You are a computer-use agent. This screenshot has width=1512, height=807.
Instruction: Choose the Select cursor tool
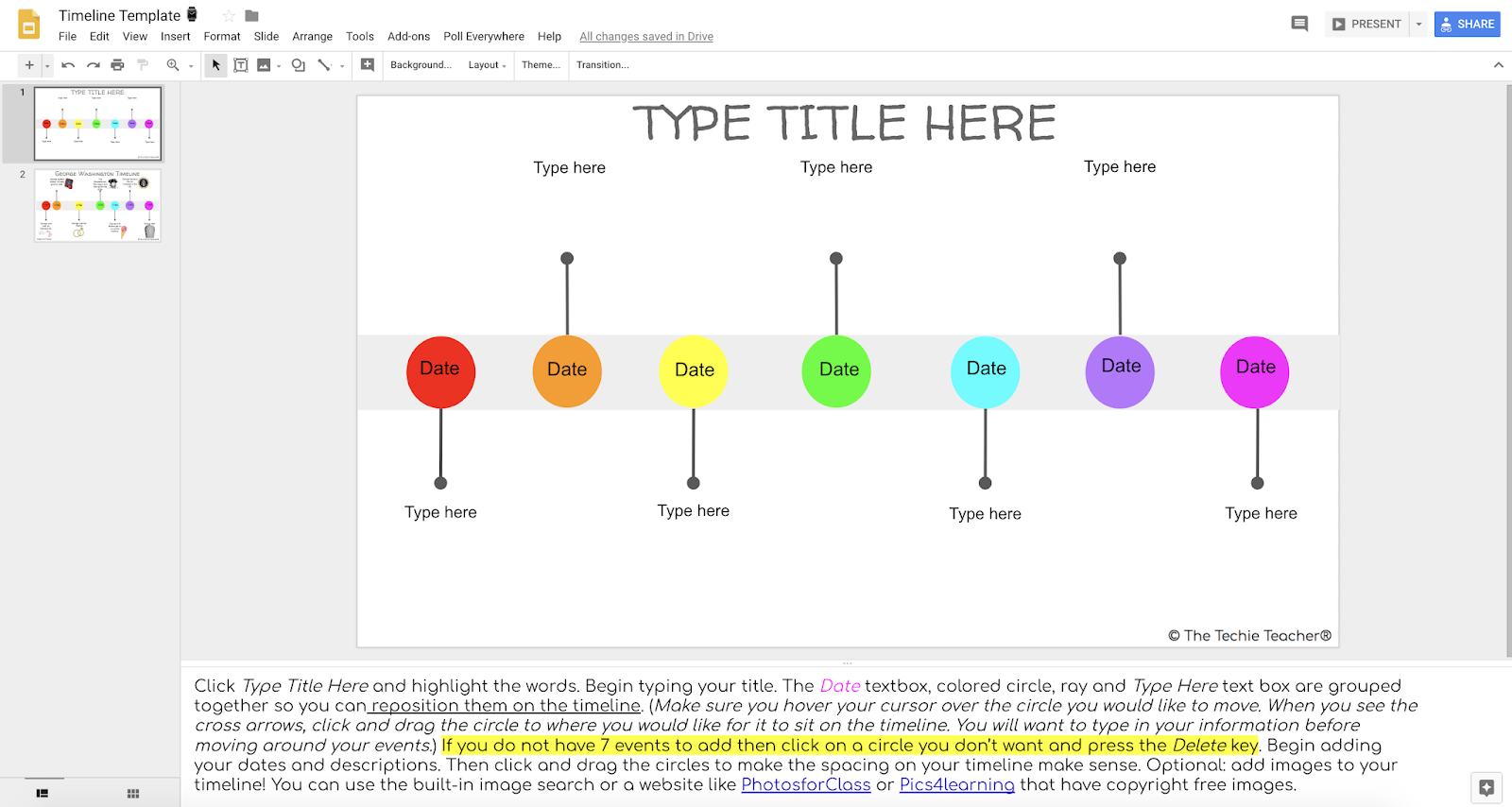coord(215,65)
